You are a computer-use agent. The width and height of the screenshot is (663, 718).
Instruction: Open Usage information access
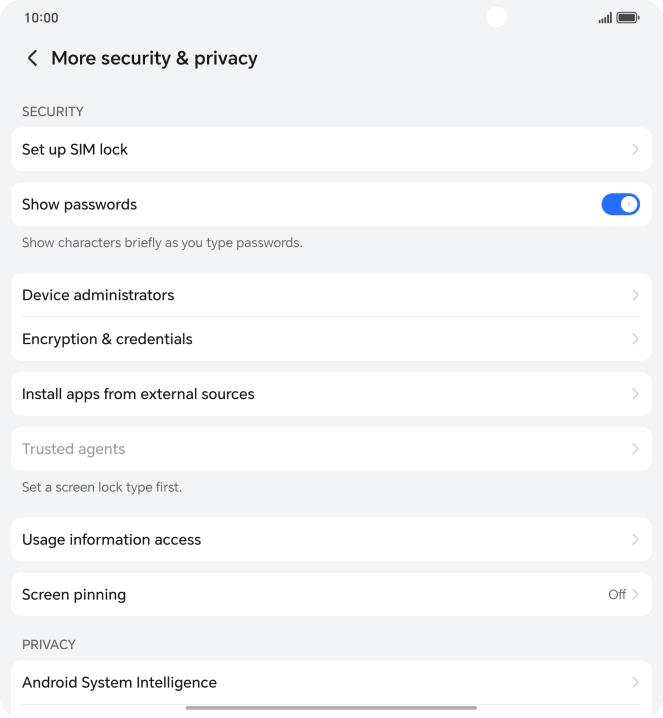pos(112,539)
